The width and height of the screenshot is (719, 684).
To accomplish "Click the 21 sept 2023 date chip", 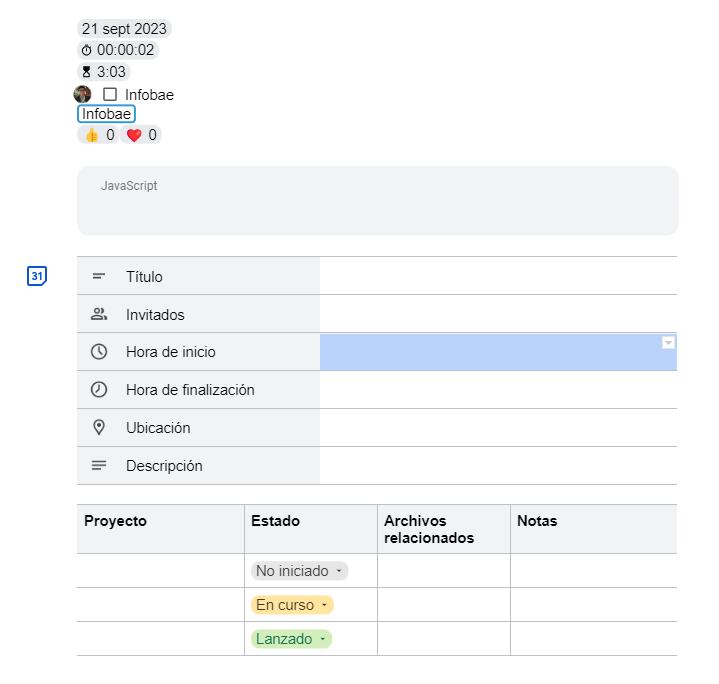I will pos(124,28).
